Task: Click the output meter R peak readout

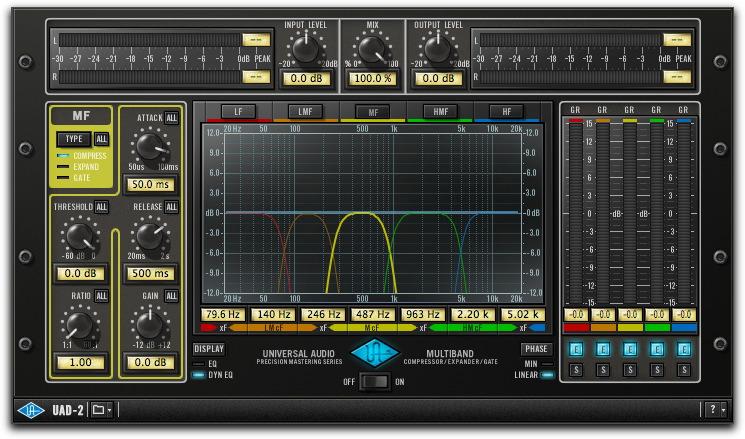Action: click(677, 76)
